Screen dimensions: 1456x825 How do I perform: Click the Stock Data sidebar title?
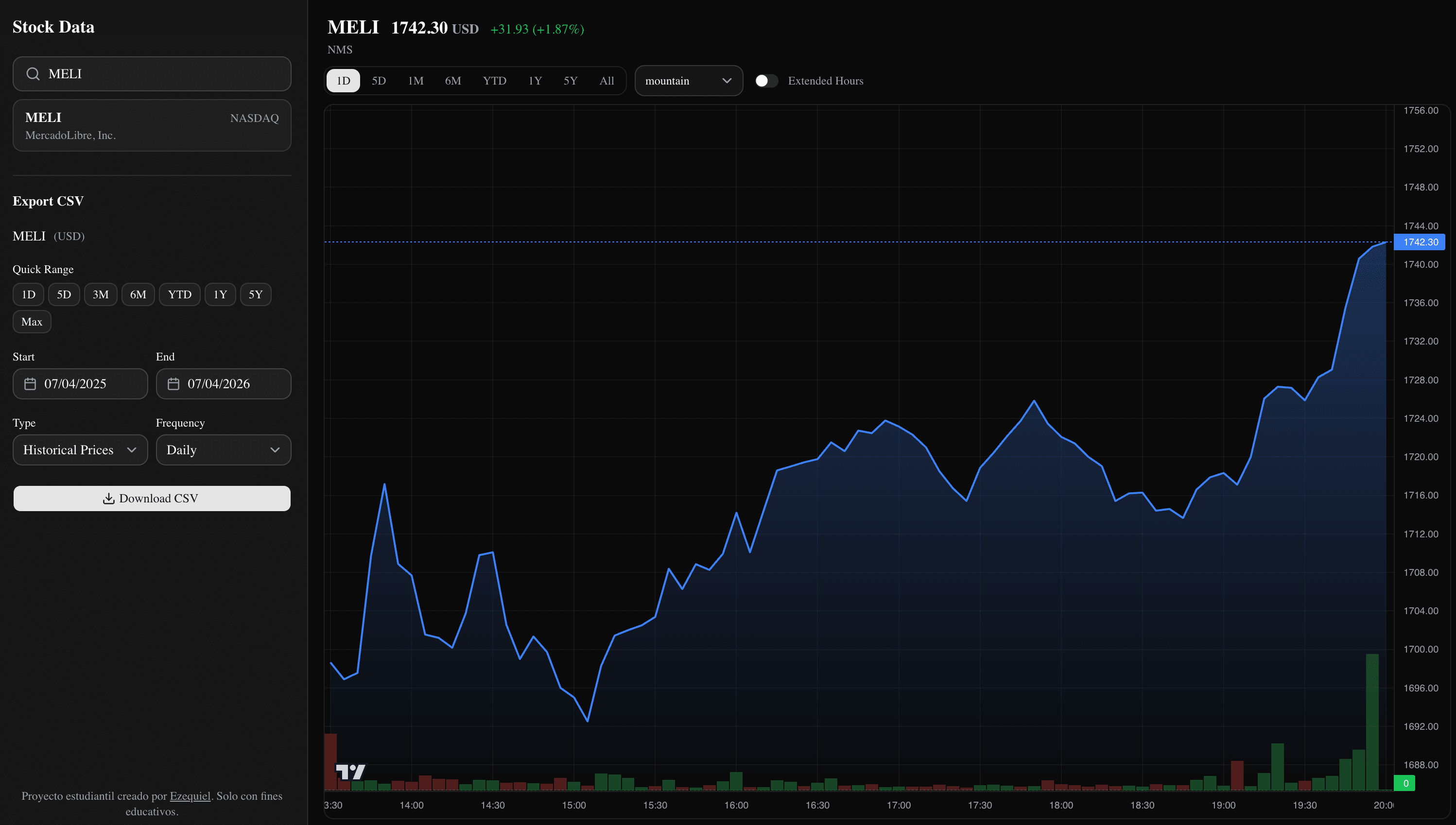coord(53,27)
